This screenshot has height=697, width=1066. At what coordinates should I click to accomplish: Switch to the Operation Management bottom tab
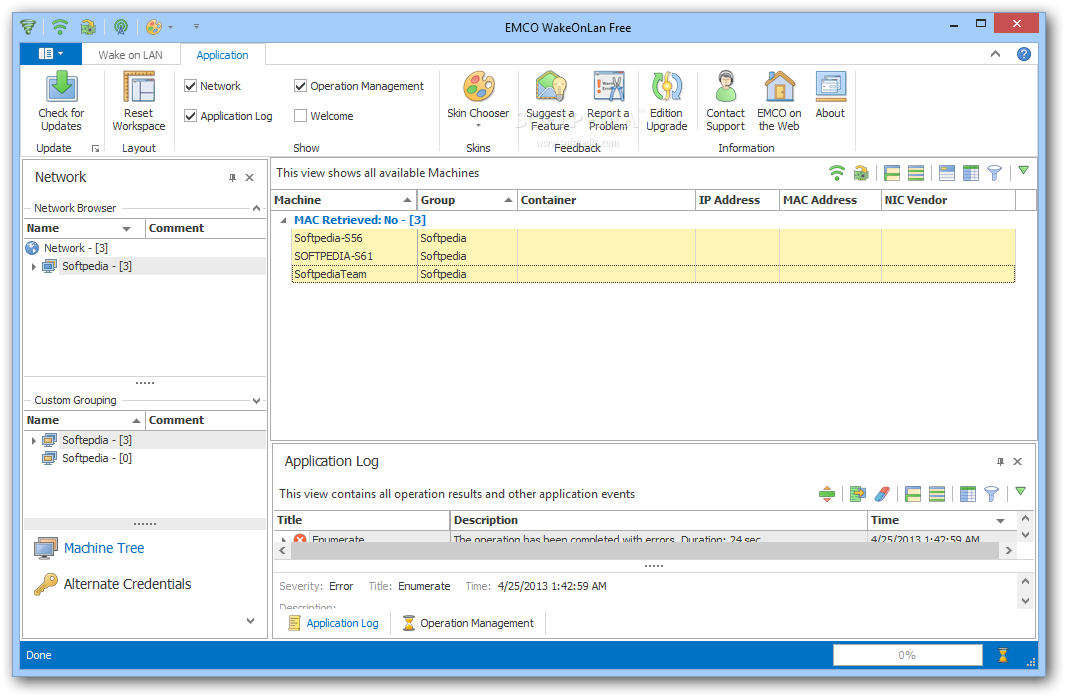[x=468, y=623]
